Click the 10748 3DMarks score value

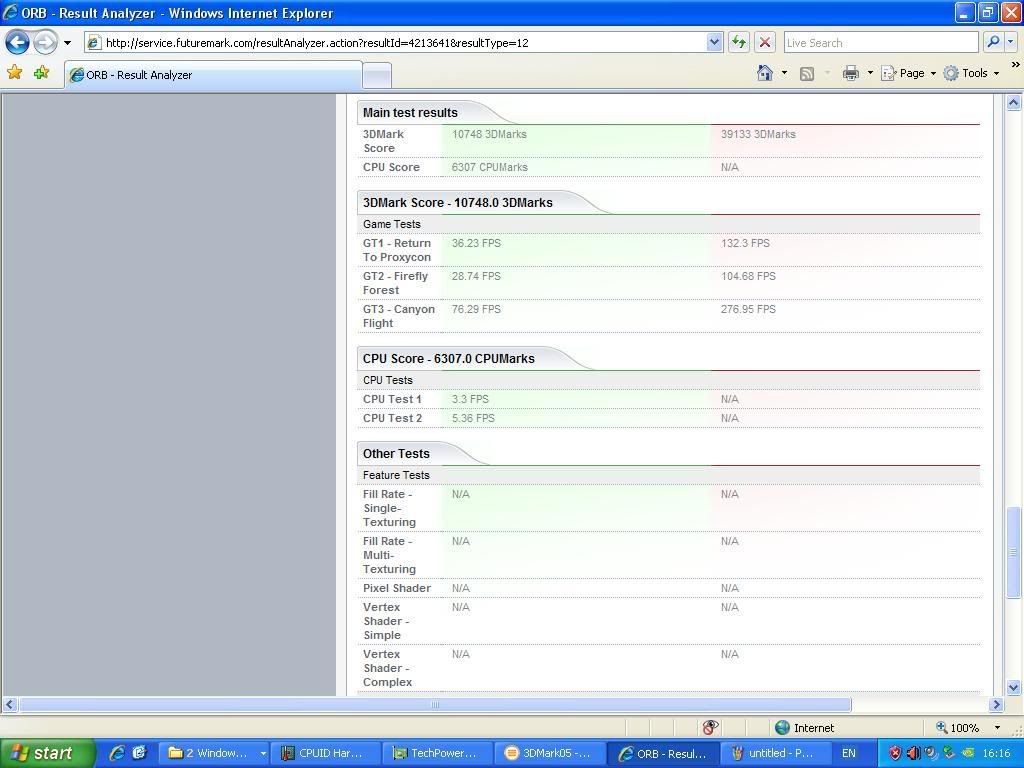pos(489,134)
